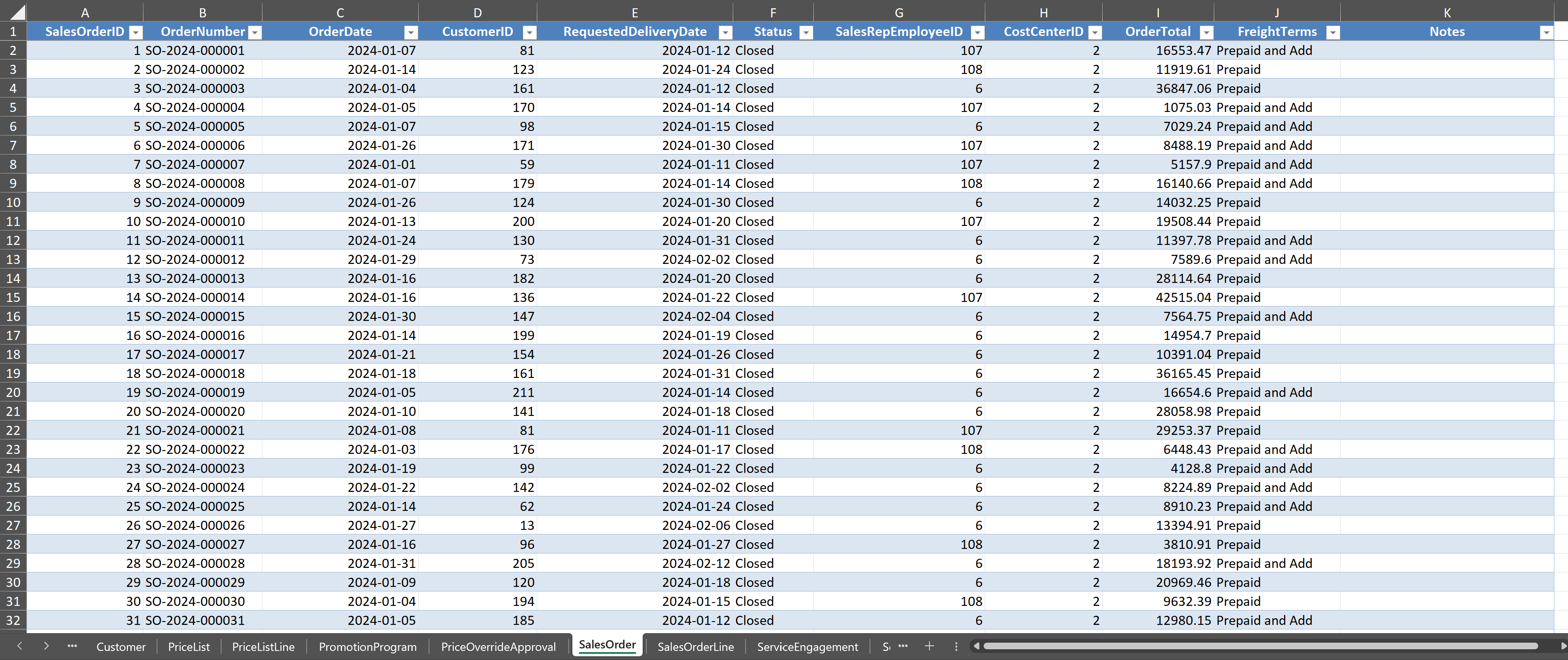Select column B header
This screenshot has width=1568, height=660.
(x=203, y=13)
